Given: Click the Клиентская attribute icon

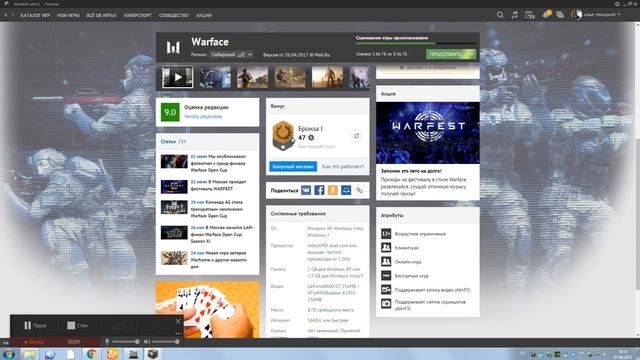Looking at the screenshot, I should (386, 247).
